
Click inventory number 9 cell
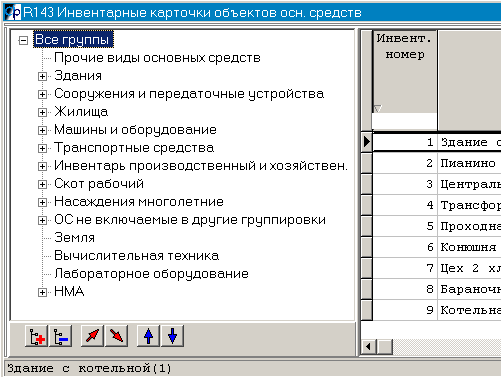pos(405,310)
